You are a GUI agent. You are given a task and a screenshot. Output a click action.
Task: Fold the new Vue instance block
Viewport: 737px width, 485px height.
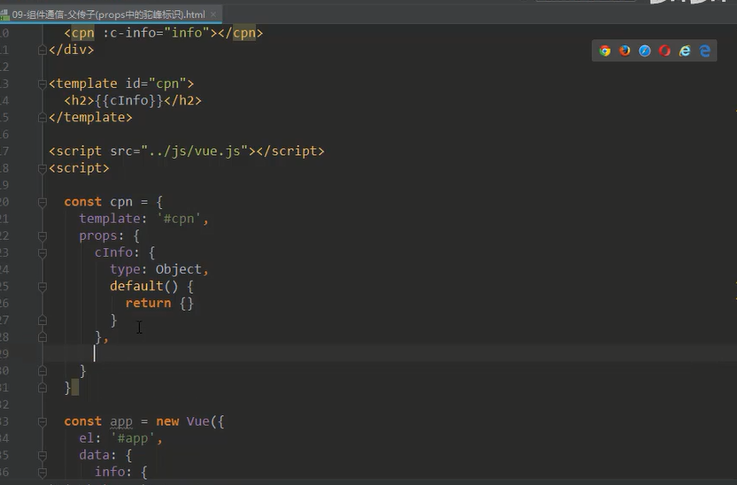pos(42,422)
